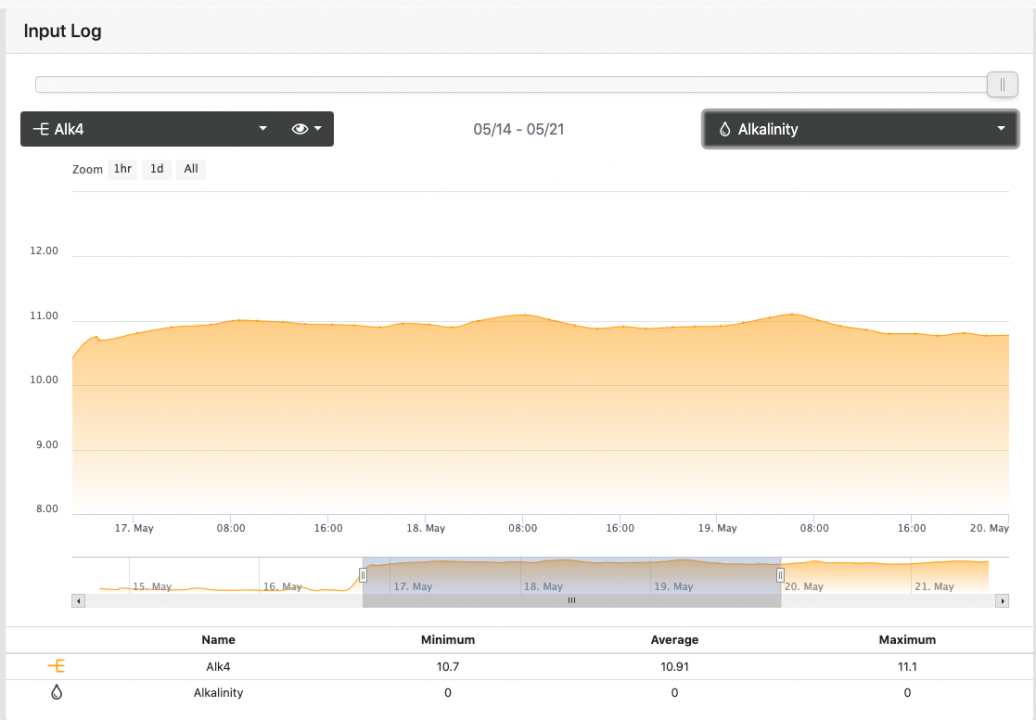Set chart zoom to 1d
1036x720 pixels.
tap(157, 169)
